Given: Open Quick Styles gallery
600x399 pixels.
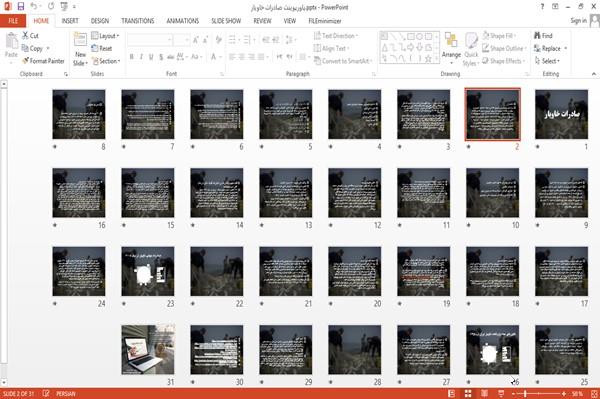Looking at the screenshot, I should click(x=471, y=49).
